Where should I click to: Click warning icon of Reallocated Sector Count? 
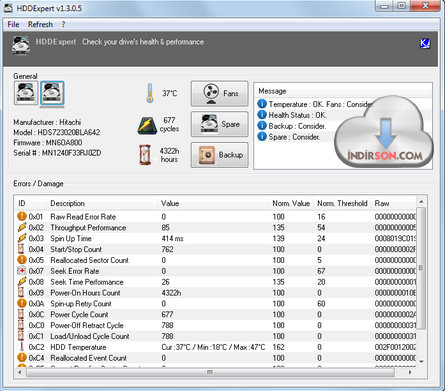[22, 260]
